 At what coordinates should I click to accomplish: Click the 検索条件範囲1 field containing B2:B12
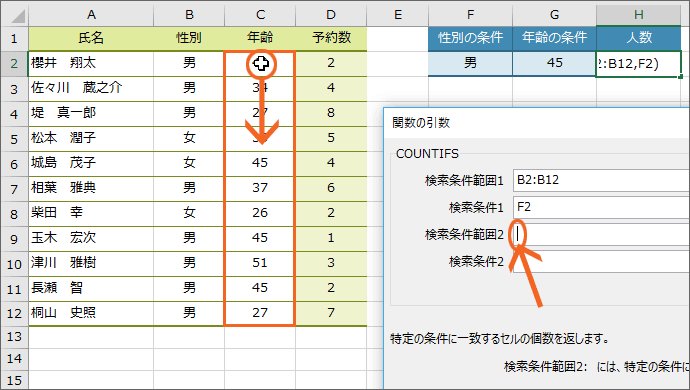point(601,180)
